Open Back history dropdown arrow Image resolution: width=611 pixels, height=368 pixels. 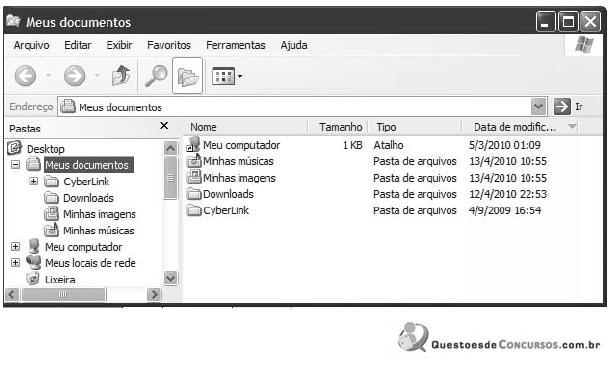tap(49, 75)
